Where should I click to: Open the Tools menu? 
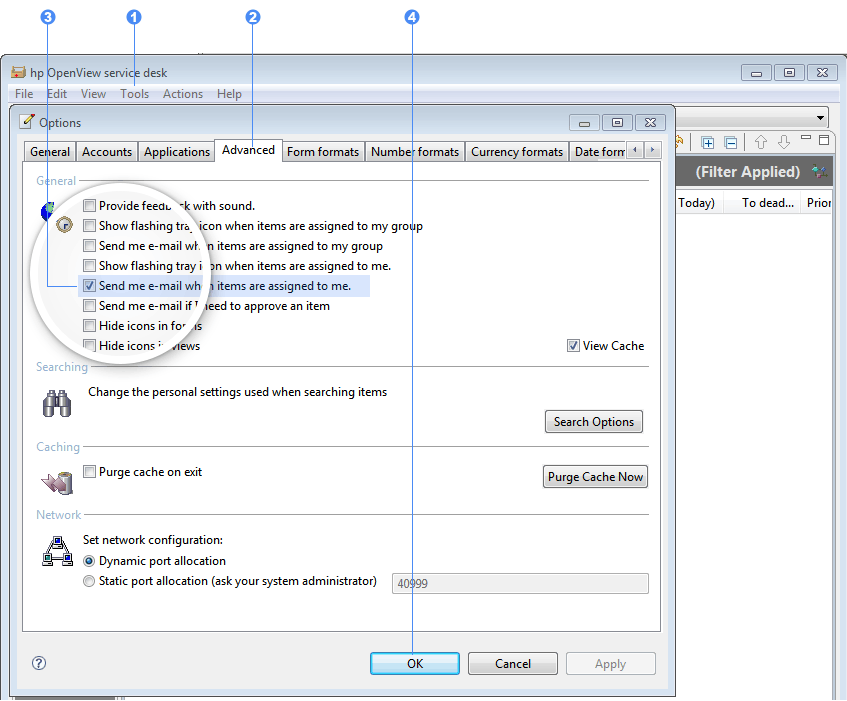pos(134,94)
